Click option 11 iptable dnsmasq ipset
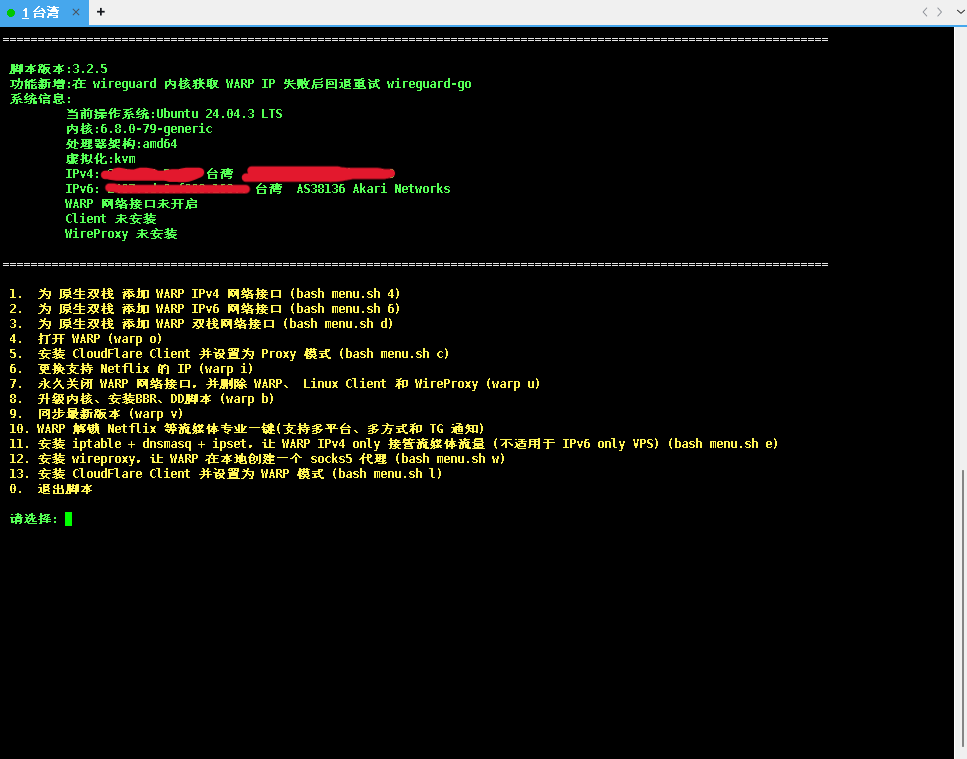The width and height of the screenshot is (967, 759). click(x=393, y=443)
